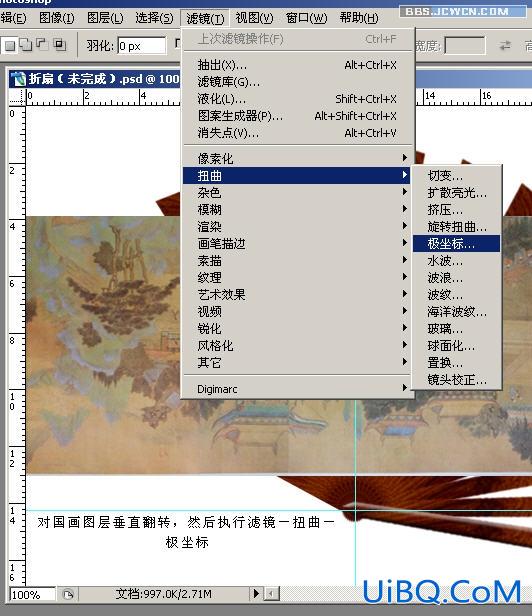Click the 文档:997.0K/2.71M status text
532x616 pixels.
[163, 594]
